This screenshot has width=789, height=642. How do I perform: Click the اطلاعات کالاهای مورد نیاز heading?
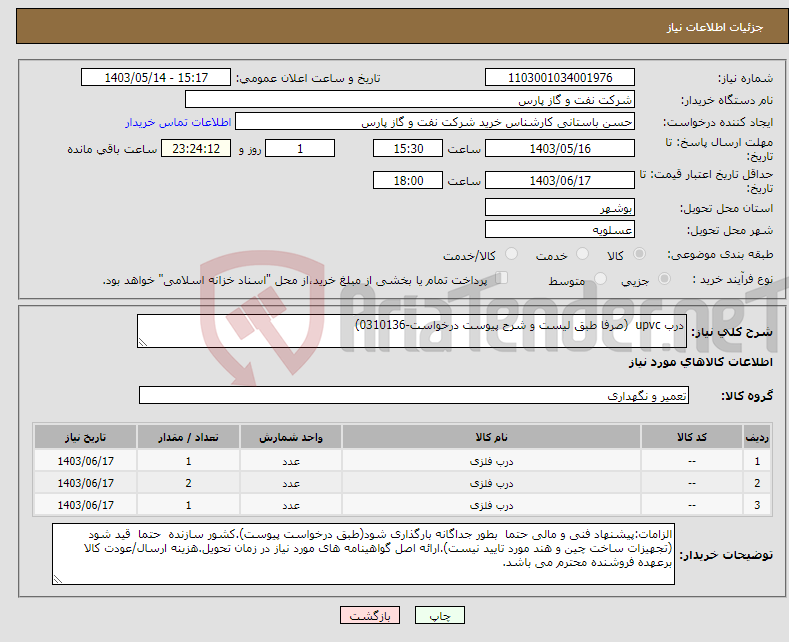coord(700,362)
